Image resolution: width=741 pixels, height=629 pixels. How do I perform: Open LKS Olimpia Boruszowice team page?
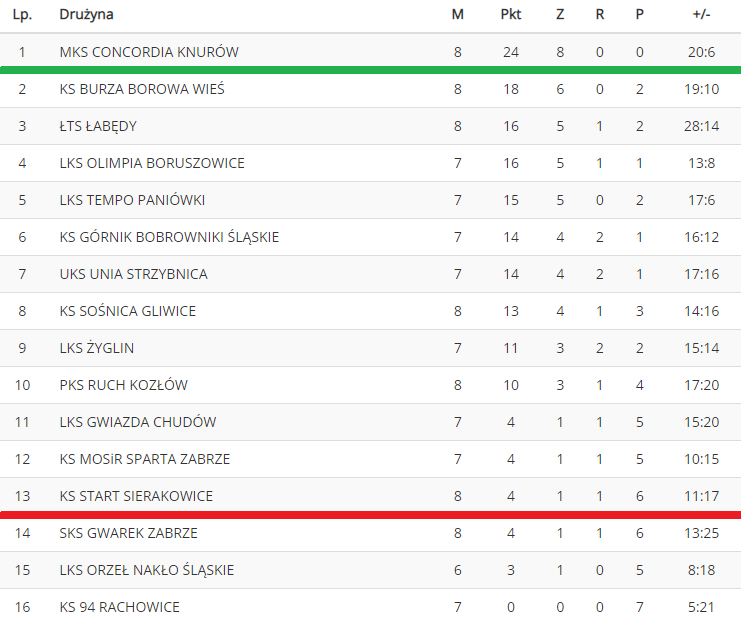(152, 163)
